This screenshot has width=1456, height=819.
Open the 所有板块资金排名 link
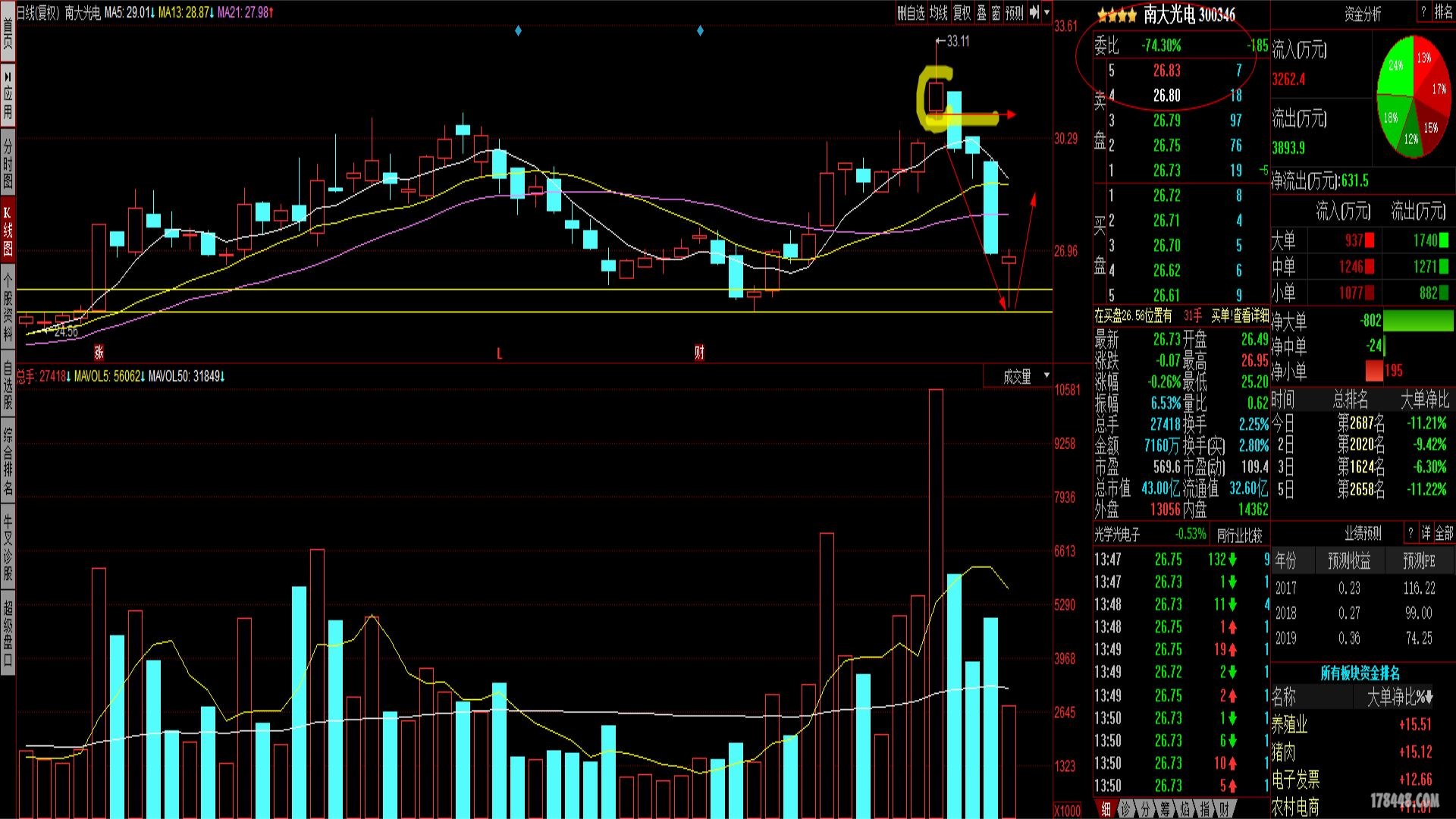point(1360,673)
